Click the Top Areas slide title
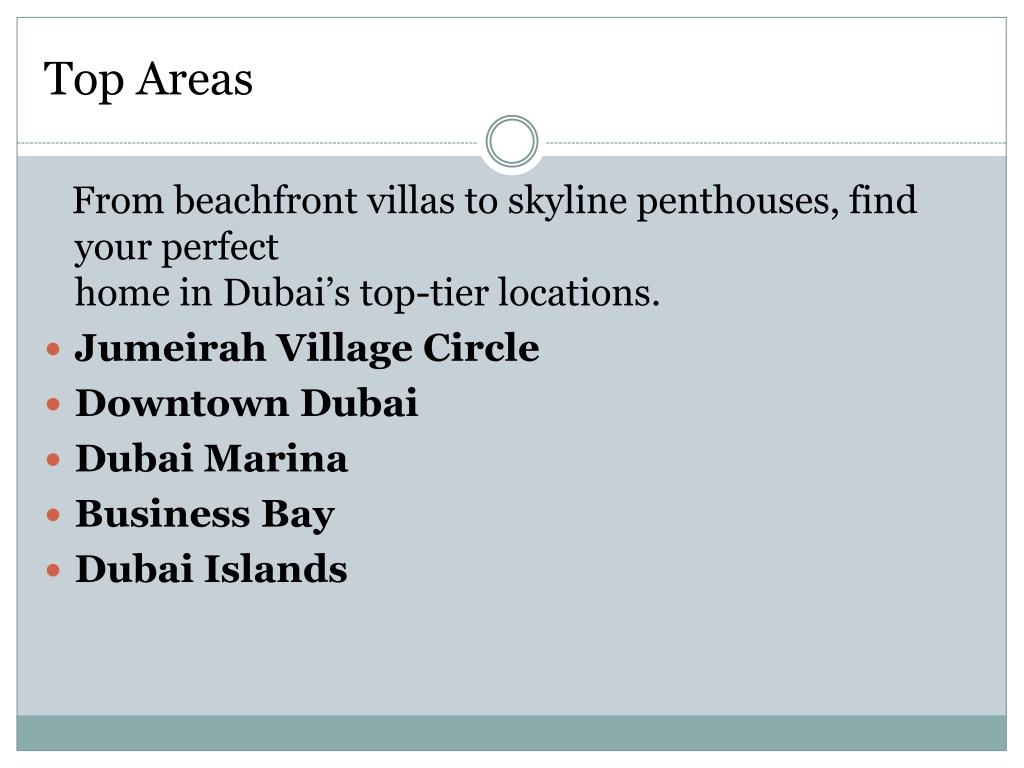The height and width of the screenshot is (768, 1024). (x=148, y=80)
